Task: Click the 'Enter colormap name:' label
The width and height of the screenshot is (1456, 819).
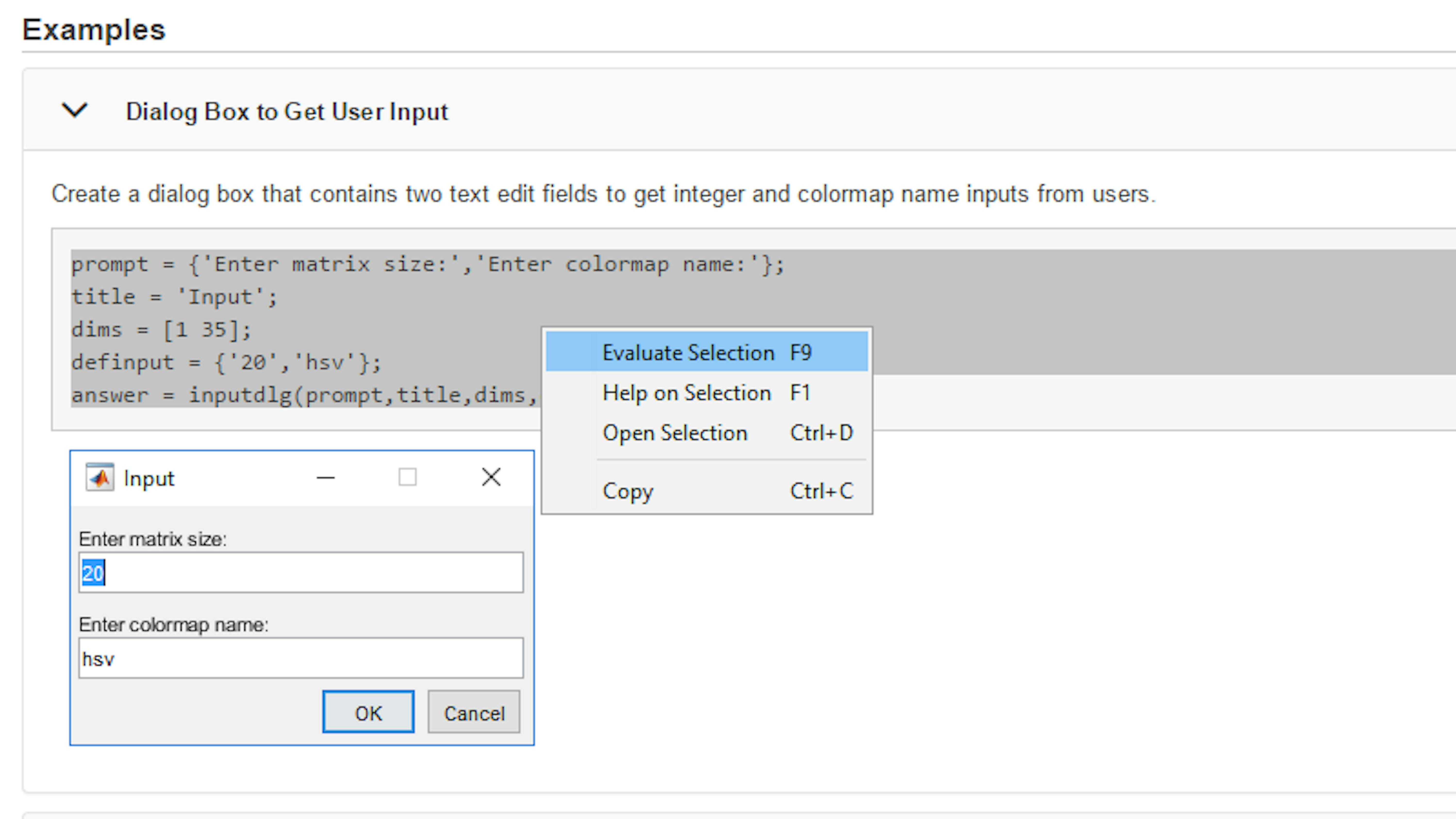Action: pyautogui.click(x=174, y=625)
